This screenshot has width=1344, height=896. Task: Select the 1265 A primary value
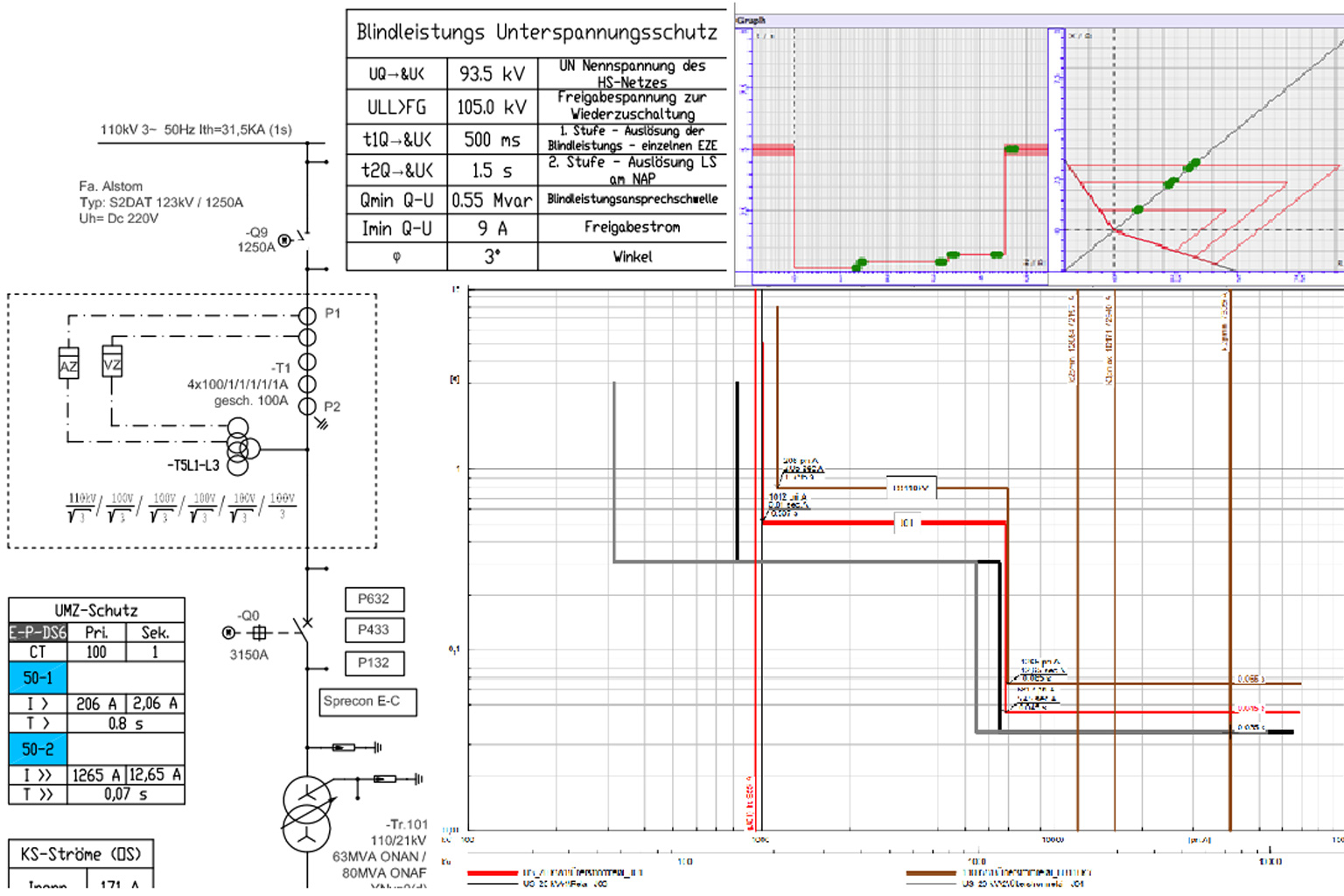97,775
